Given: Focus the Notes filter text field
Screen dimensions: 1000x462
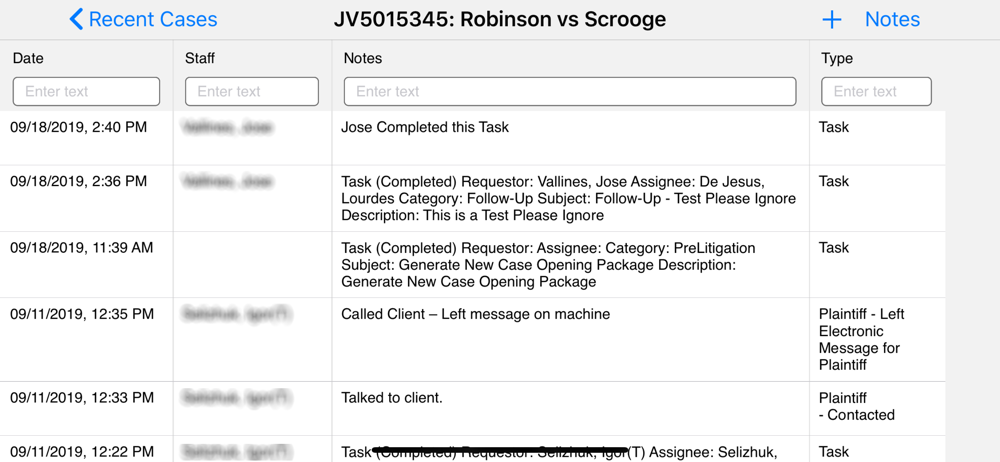Looking at the screenshot, I should (x=570, y=91).
